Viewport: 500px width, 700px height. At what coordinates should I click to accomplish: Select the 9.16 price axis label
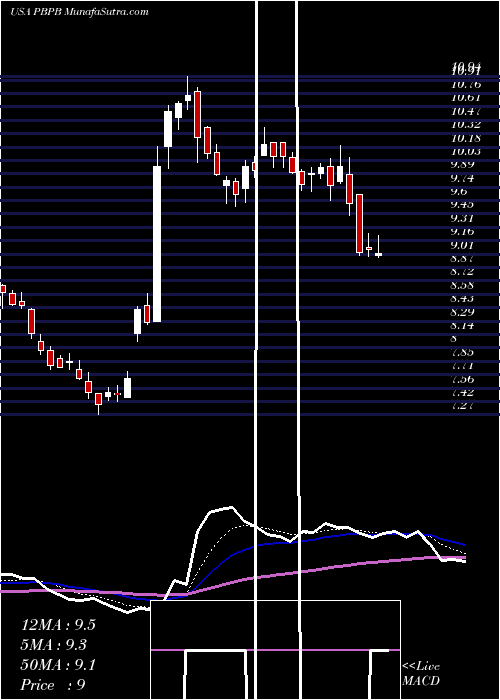click(463, 232)
